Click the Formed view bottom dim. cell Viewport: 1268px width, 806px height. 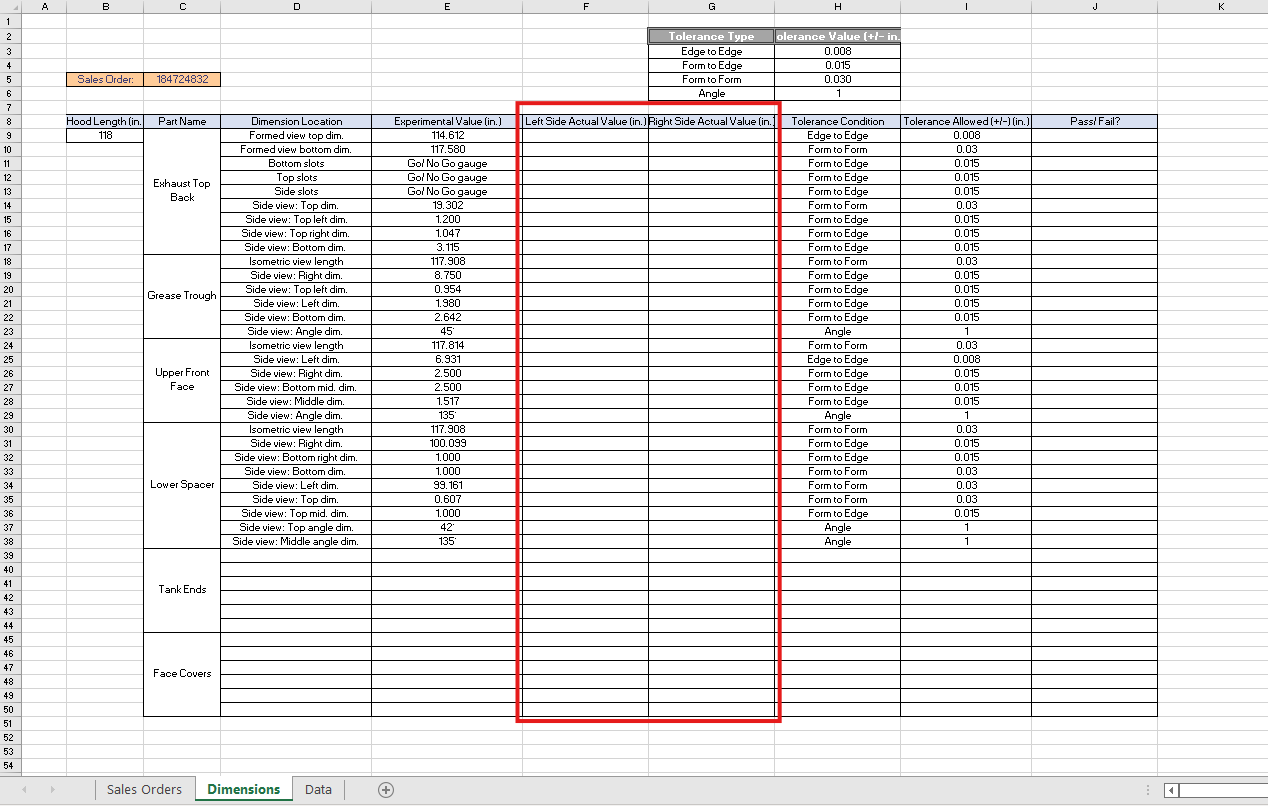(296, 149)
